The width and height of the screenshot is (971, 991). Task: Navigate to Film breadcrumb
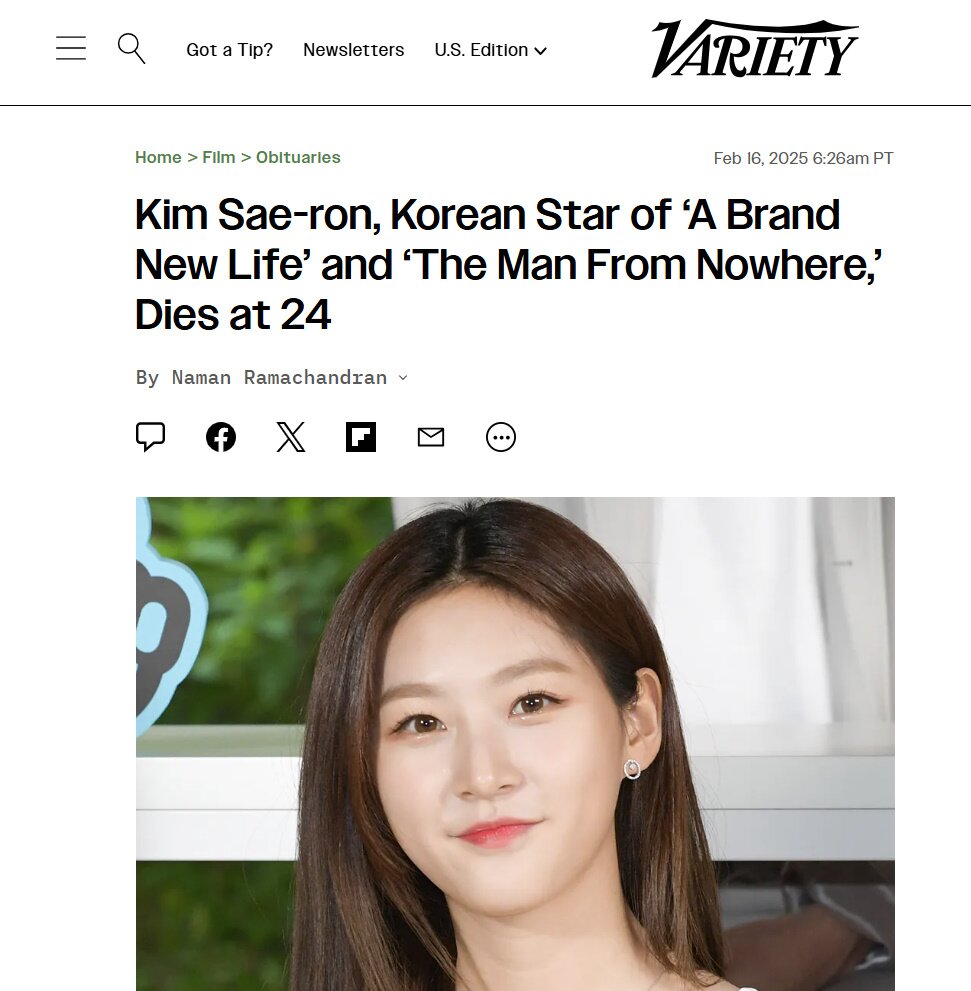pos(219,157)
